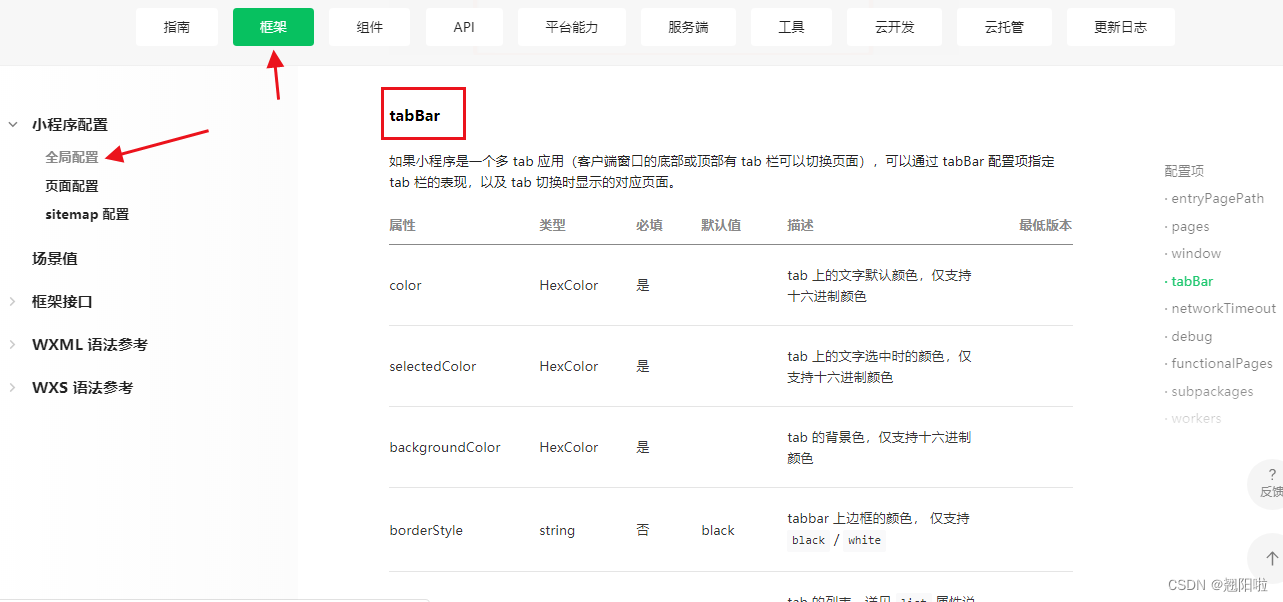Image resolution: width=1283 pixels, height=602 pixels.
Task: Collapse the 小程序配置 section chevron
Action: pos(12,124)
